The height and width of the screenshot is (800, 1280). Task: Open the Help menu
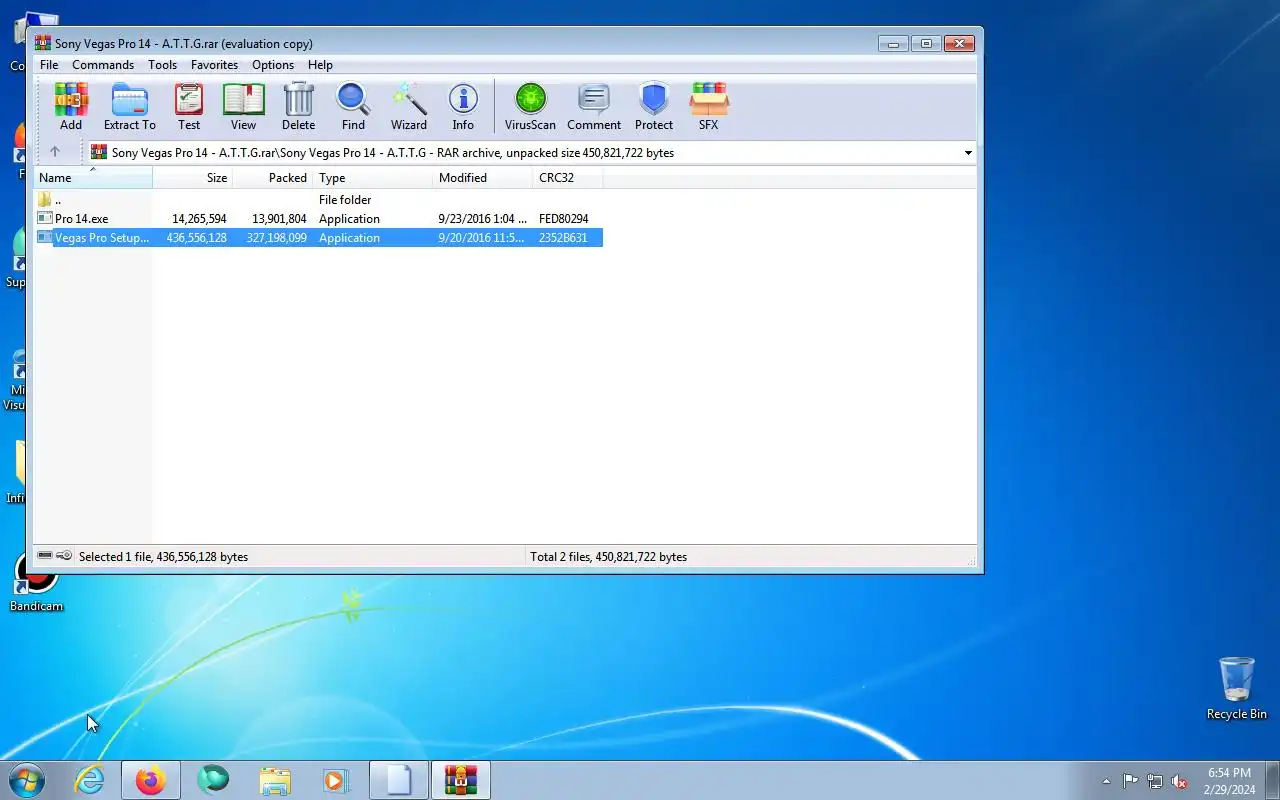pyautogui.click(x=320, y=65)
